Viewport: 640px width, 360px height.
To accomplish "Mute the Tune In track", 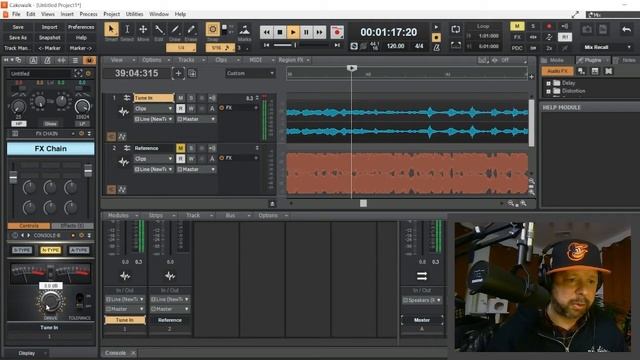I will [180, 98].
